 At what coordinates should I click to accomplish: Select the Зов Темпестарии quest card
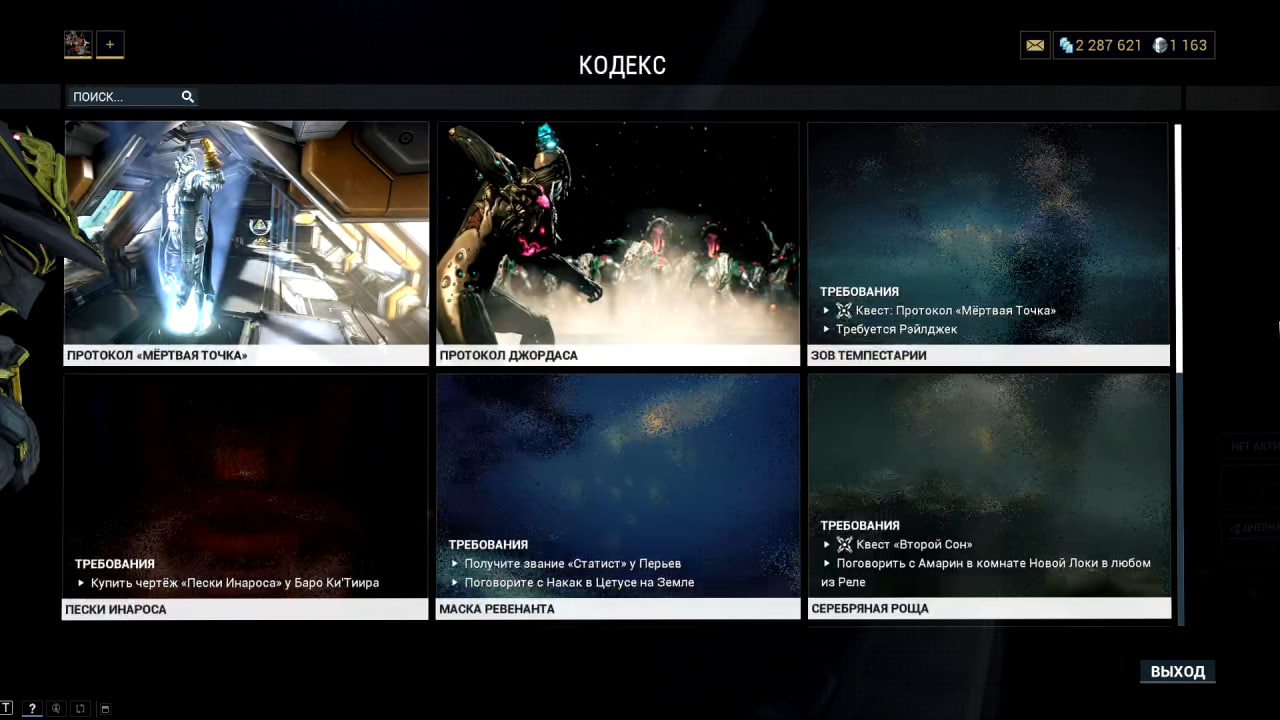tap(988, 243)
